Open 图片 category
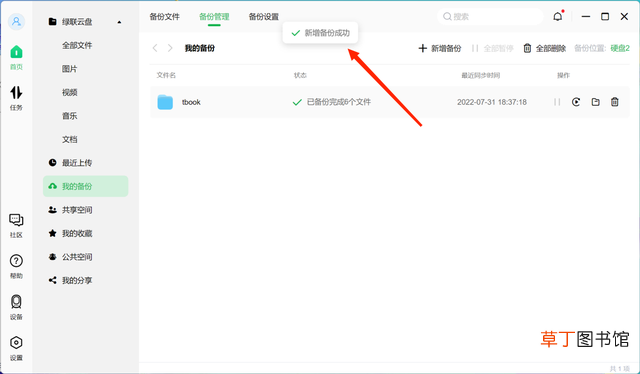Image resolution: width=640 pixels, height=374 pixels. click(69, 69)
